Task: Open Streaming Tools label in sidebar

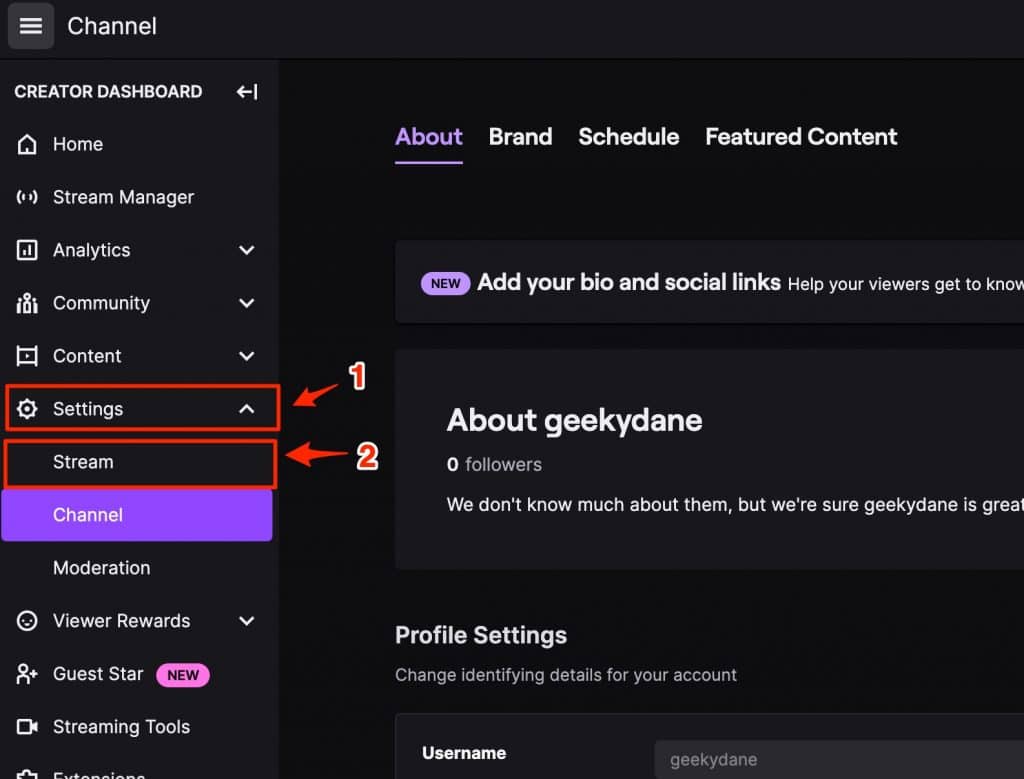Action: [121, 727]
